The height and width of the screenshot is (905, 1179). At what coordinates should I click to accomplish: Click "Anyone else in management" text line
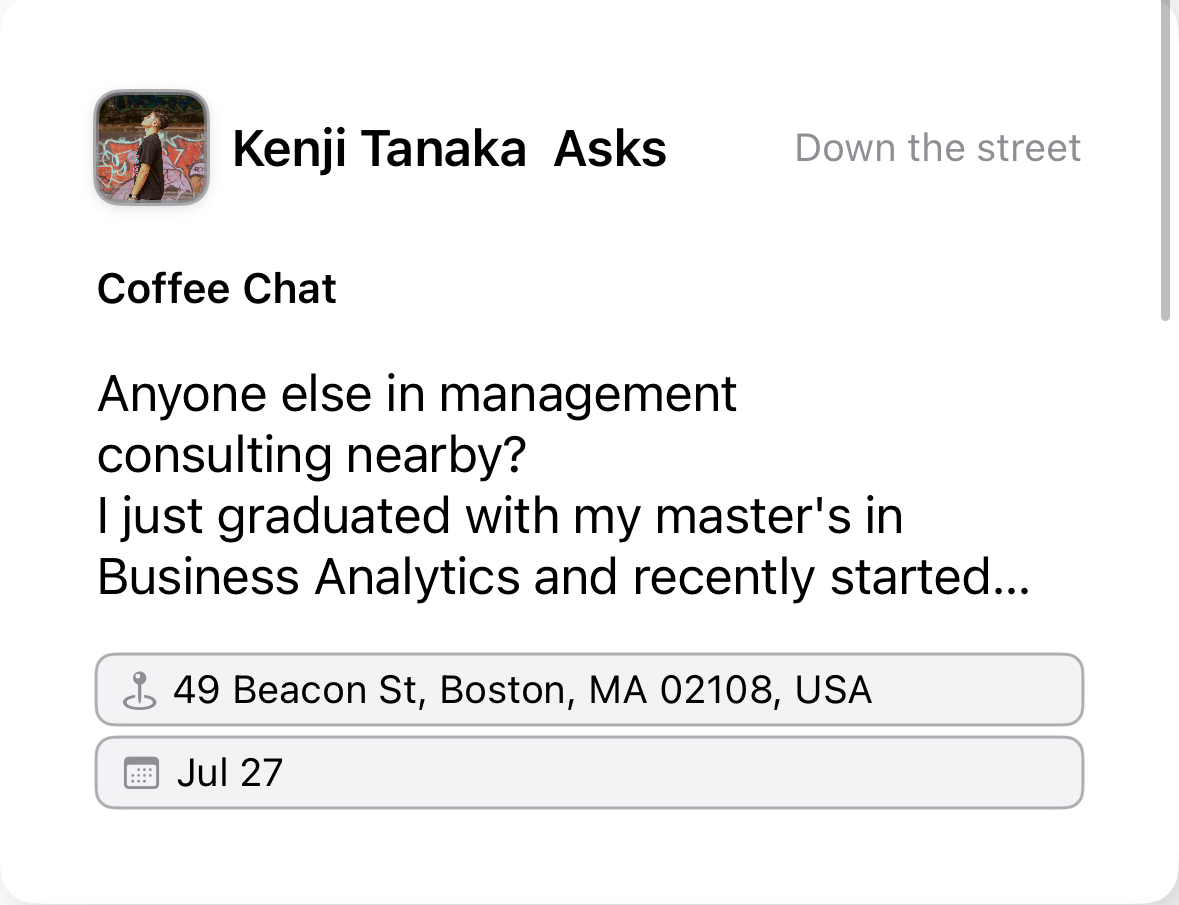[417, 394]
